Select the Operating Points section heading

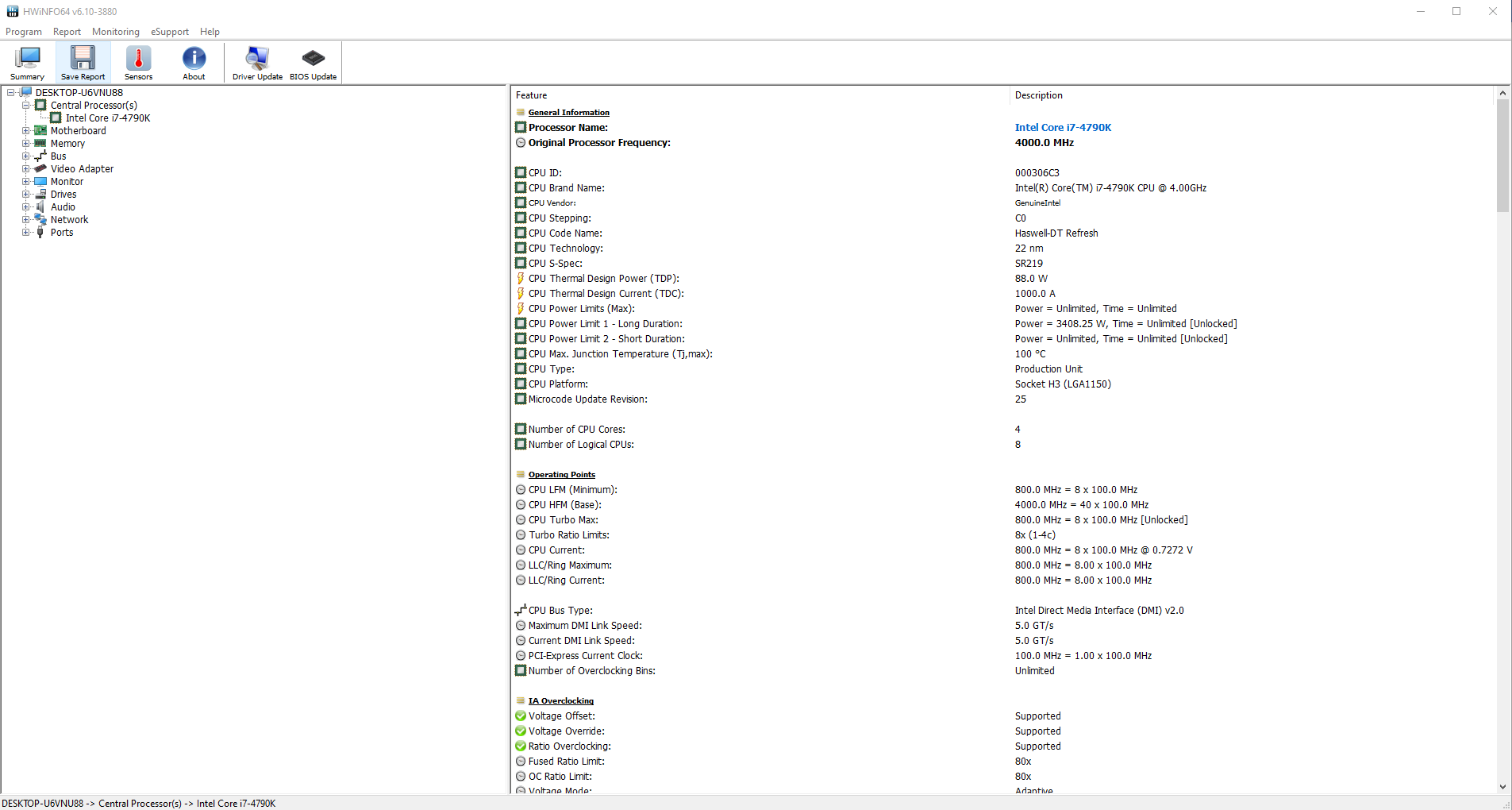click(x=562, y=475)
